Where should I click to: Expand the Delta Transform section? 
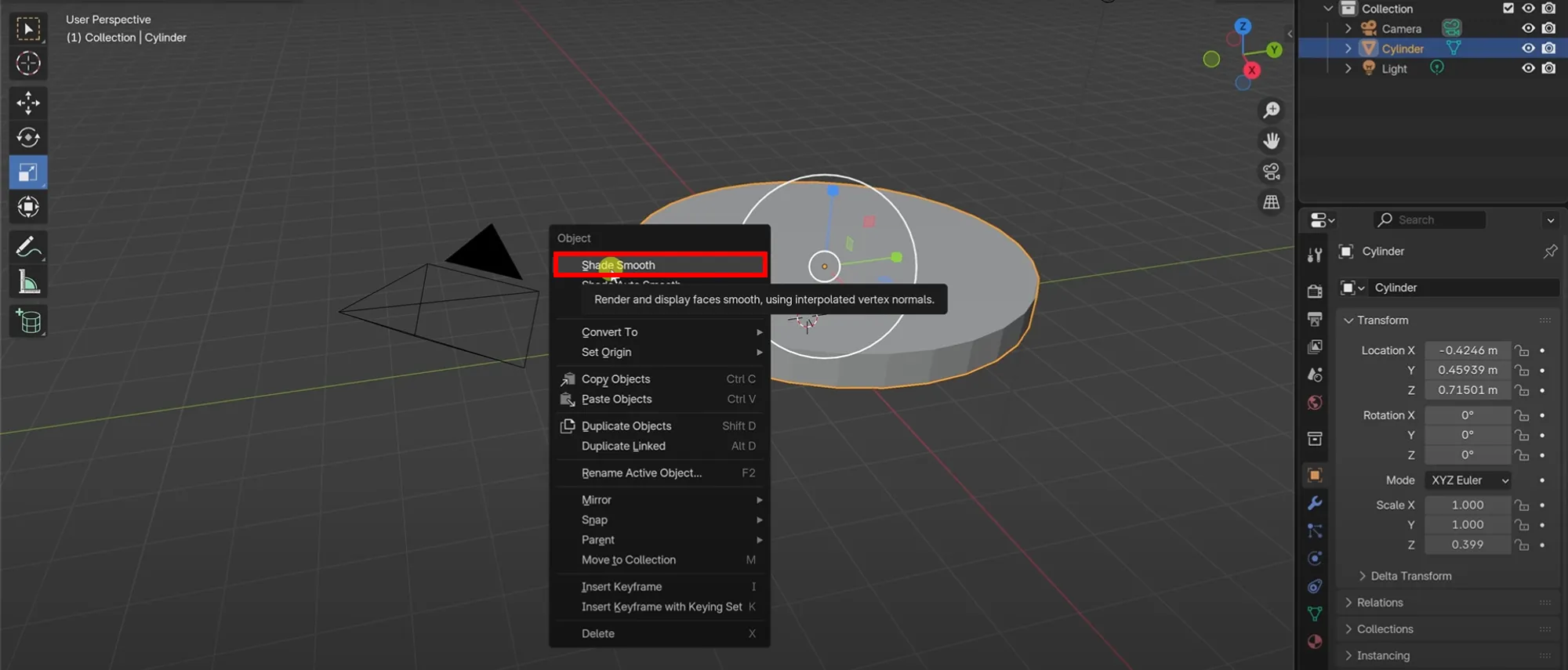click(1410, 576)
